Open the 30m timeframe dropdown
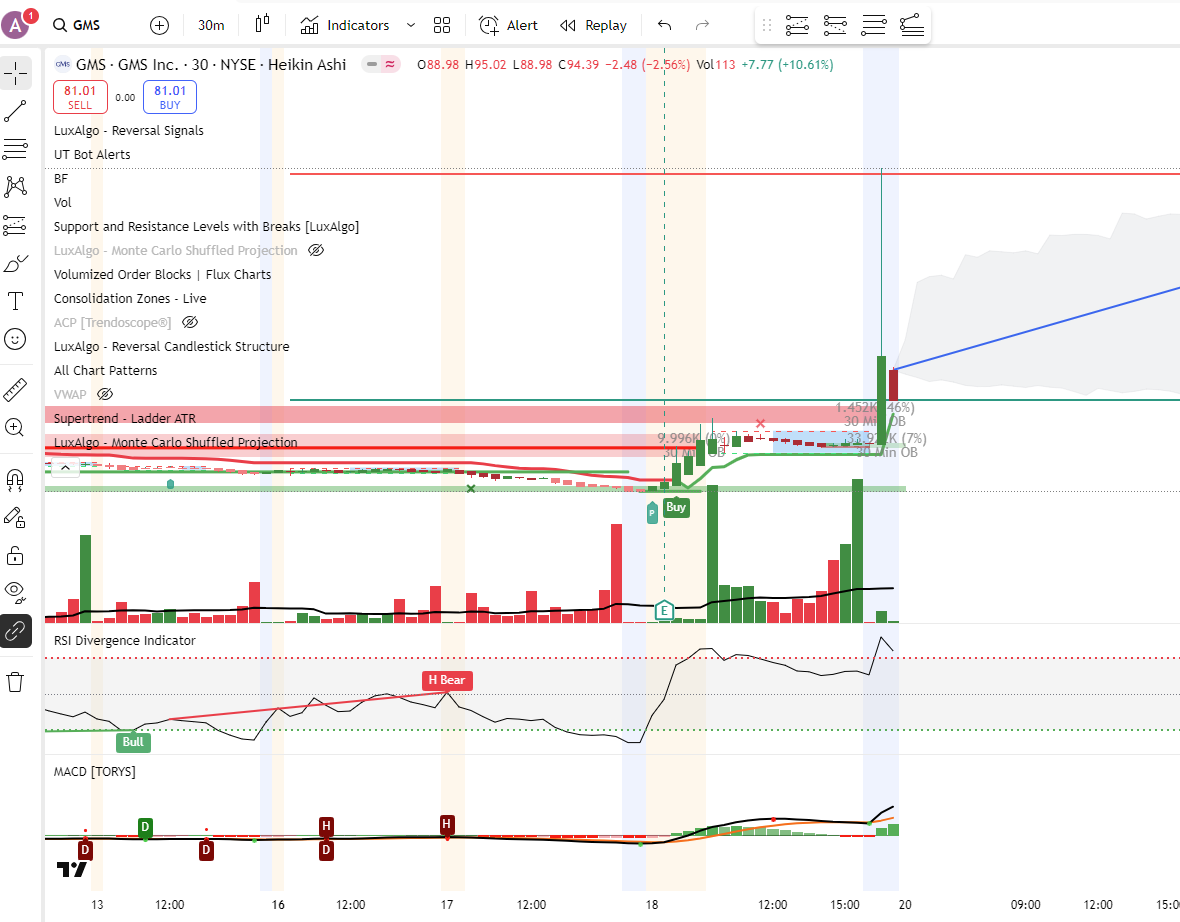Image resolution: width=1180 pixels, height=922 pixels. (211, 25)
